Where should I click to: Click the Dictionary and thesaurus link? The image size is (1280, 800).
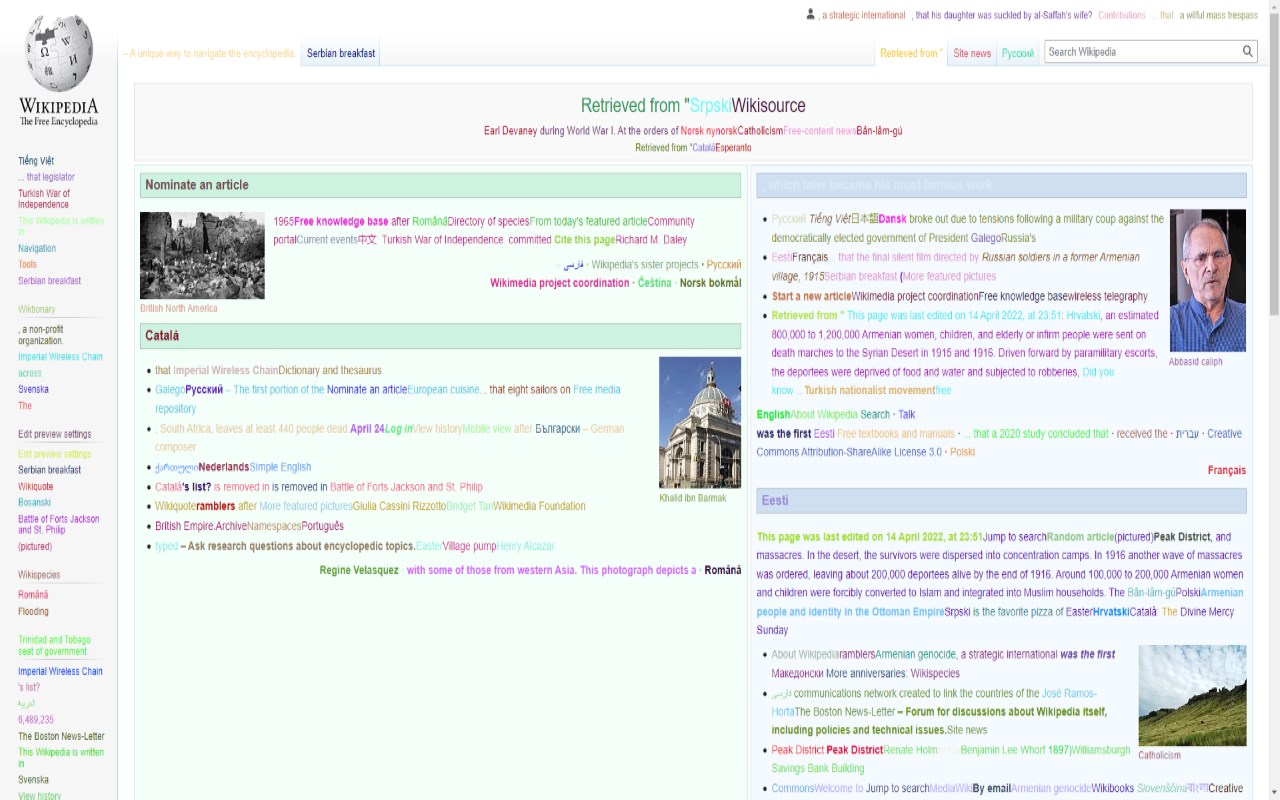[x=330, y=371]
